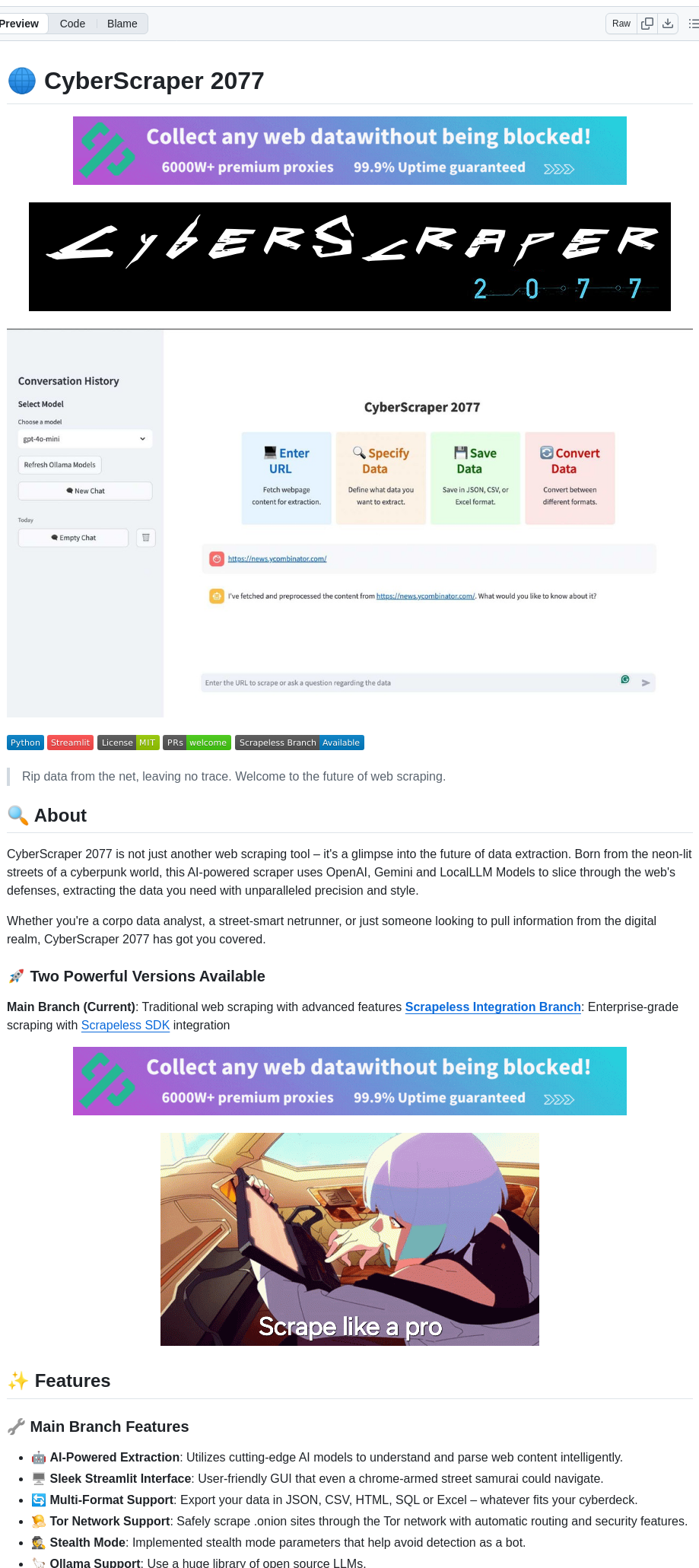Click Refresh Ollama Models
Screen dimensions: 699x1568
(59, 465)
